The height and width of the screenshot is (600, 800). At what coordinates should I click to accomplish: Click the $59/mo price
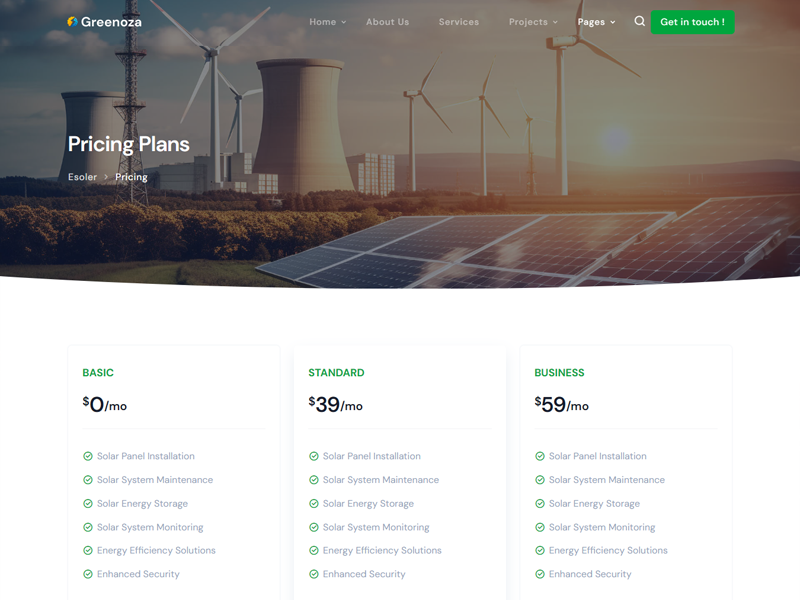[561, 405]
